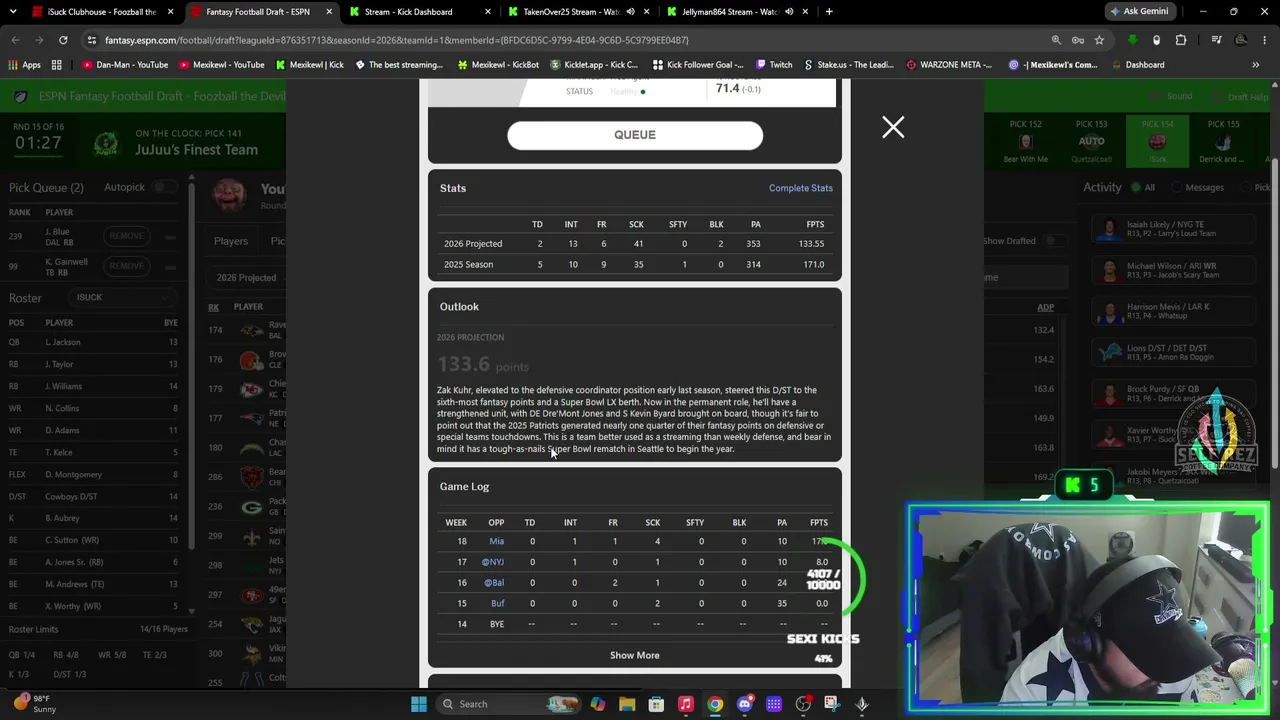Open Microsoft Store from the taskbar
The width and height of the screenshot is (1280, 720).
point(656,704)
